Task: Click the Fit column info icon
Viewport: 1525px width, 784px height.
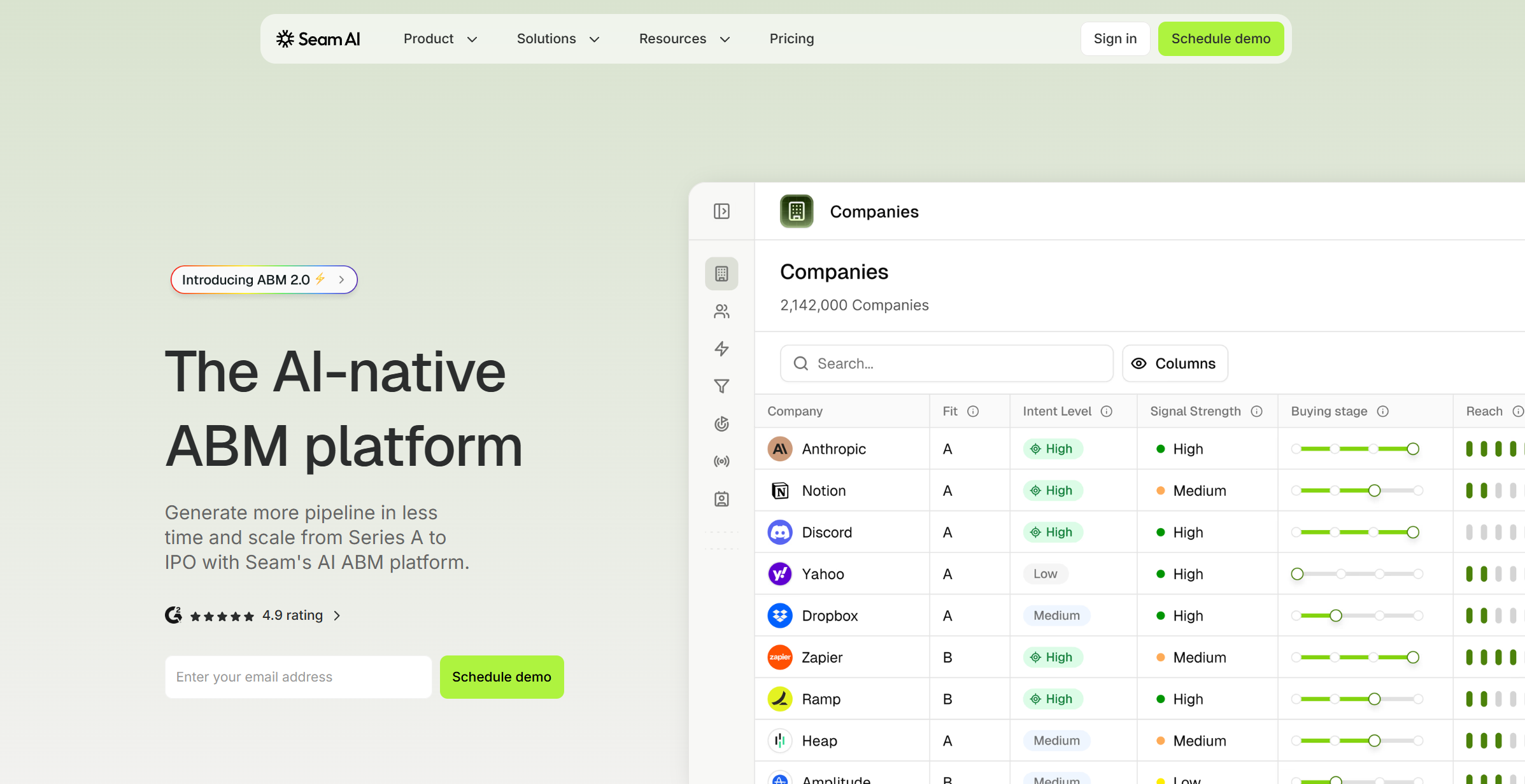Action: pyautogui.click(x=973, y=411)
